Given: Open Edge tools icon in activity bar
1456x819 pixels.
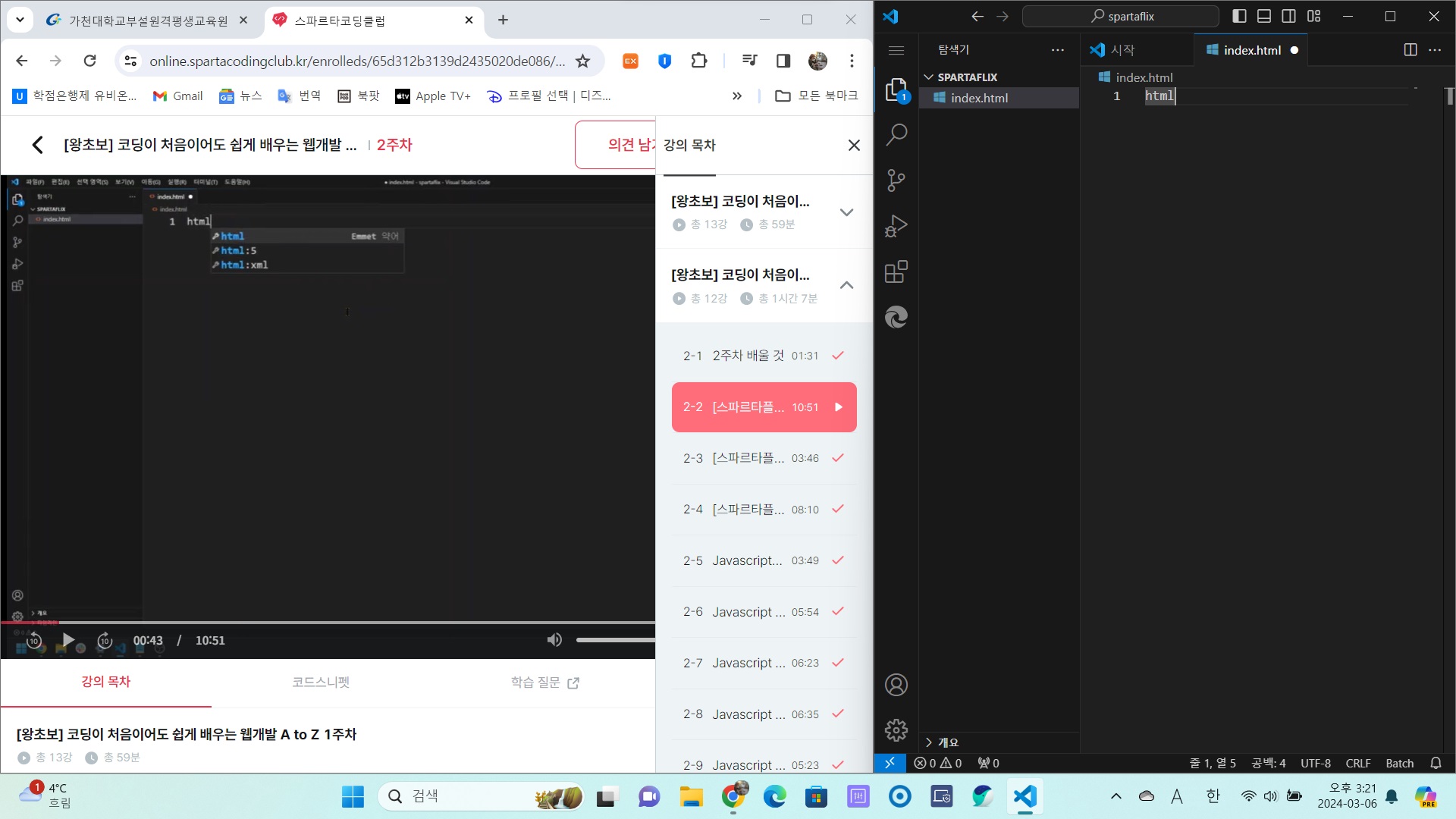Looking at the screenshot, I should [896, 317].
